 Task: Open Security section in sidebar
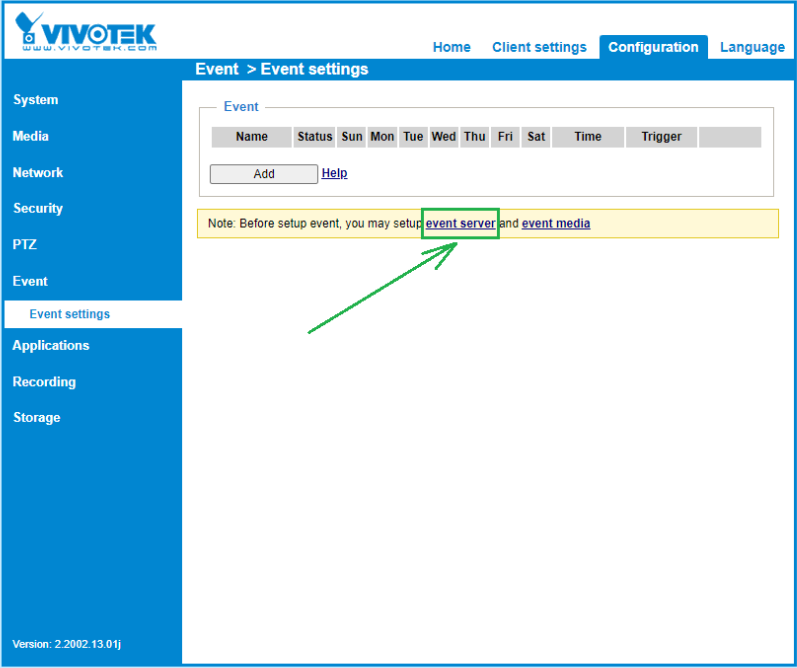pos(38,208)
